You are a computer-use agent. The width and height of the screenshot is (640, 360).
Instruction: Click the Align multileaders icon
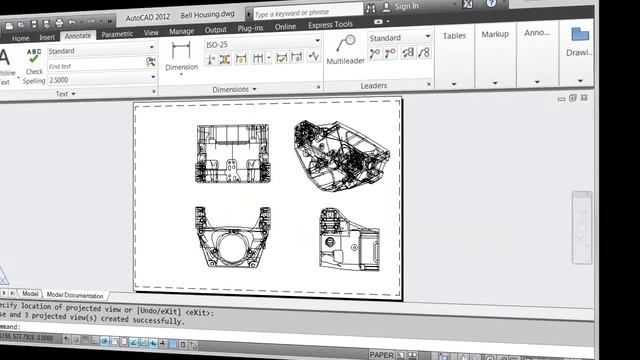[408, 53]
